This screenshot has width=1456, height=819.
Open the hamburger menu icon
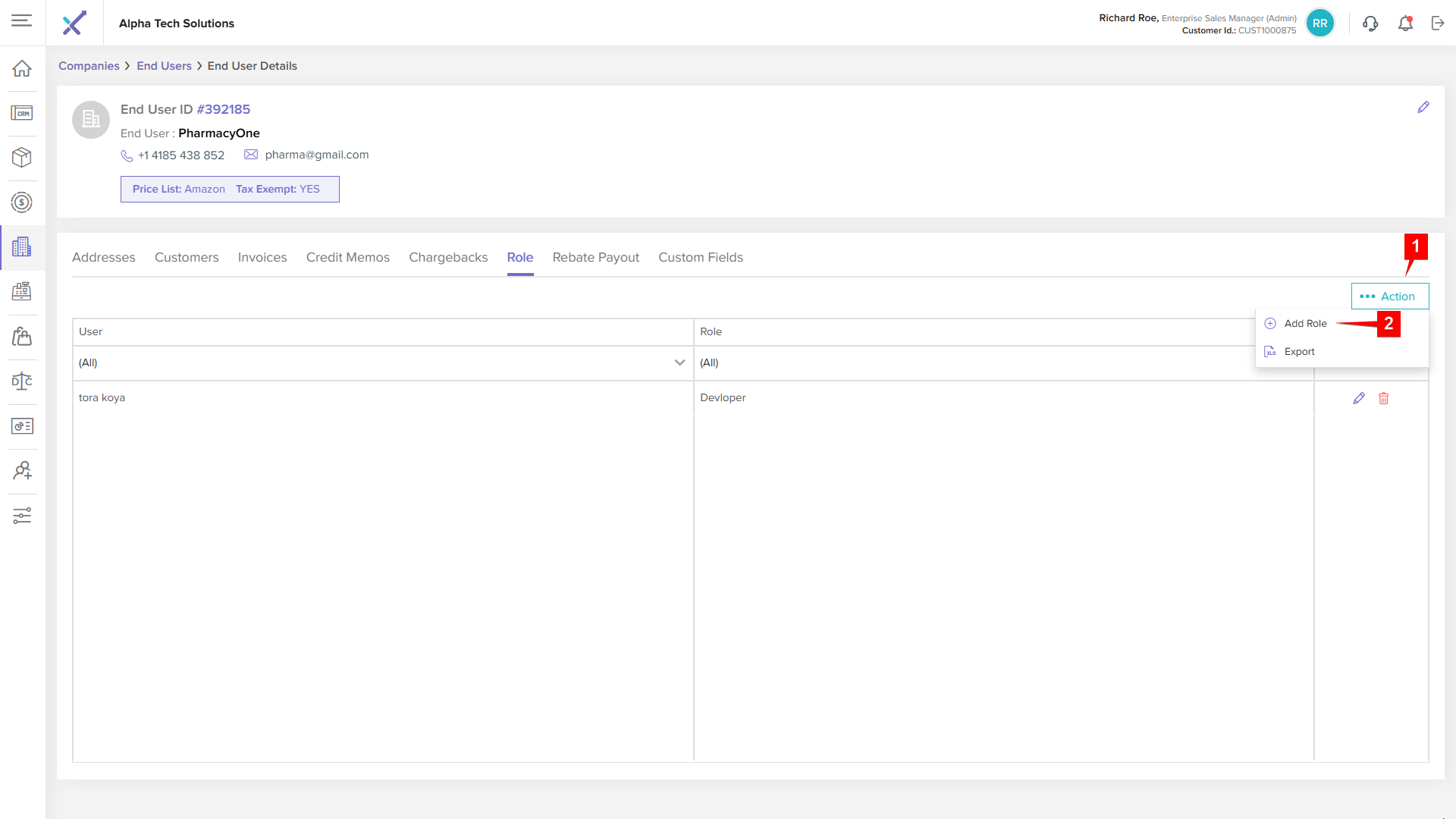click(x=22, y=21)
